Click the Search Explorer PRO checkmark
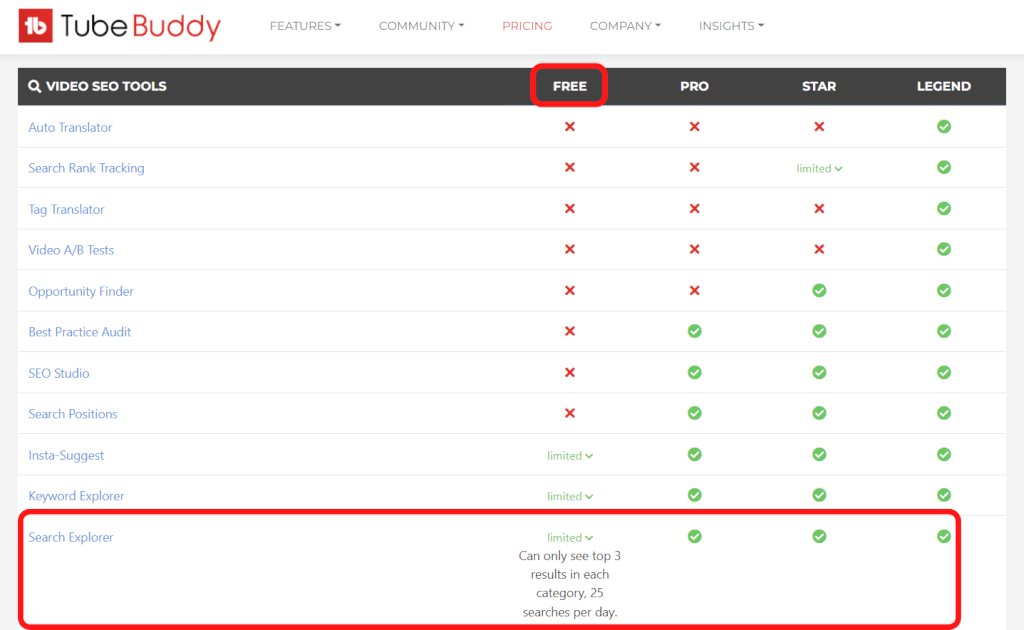 694,536
